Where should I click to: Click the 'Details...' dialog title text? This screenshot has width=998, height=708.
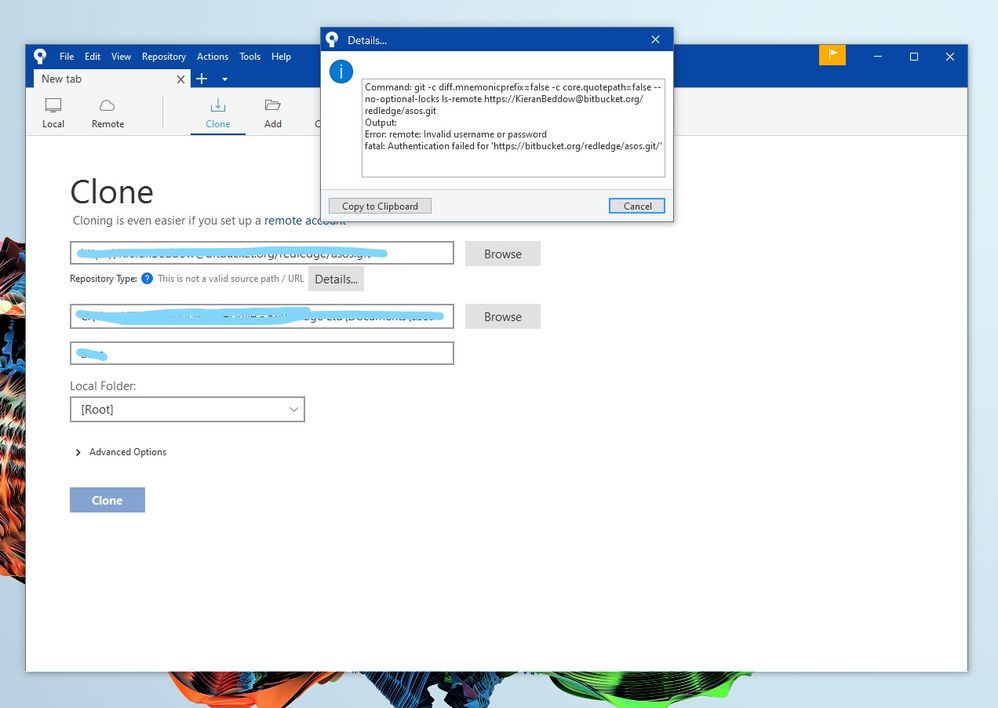367,40
